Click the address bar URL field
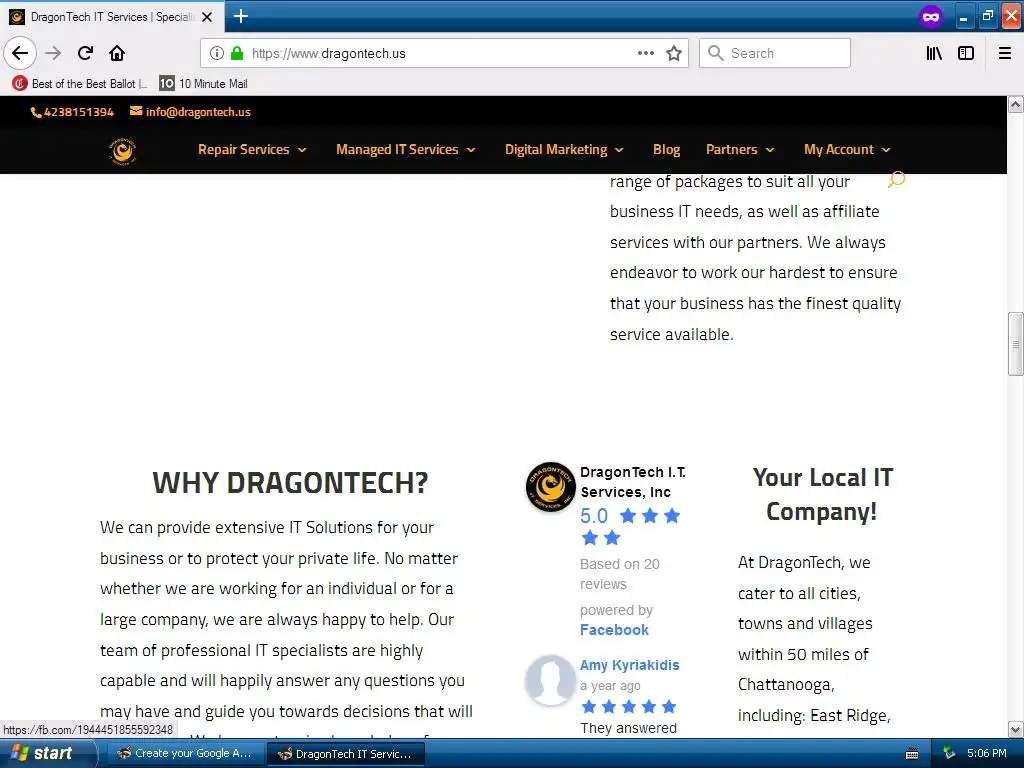Image resolution: width=1024 pixels, height=768 pixels. (x=438, y=53)
